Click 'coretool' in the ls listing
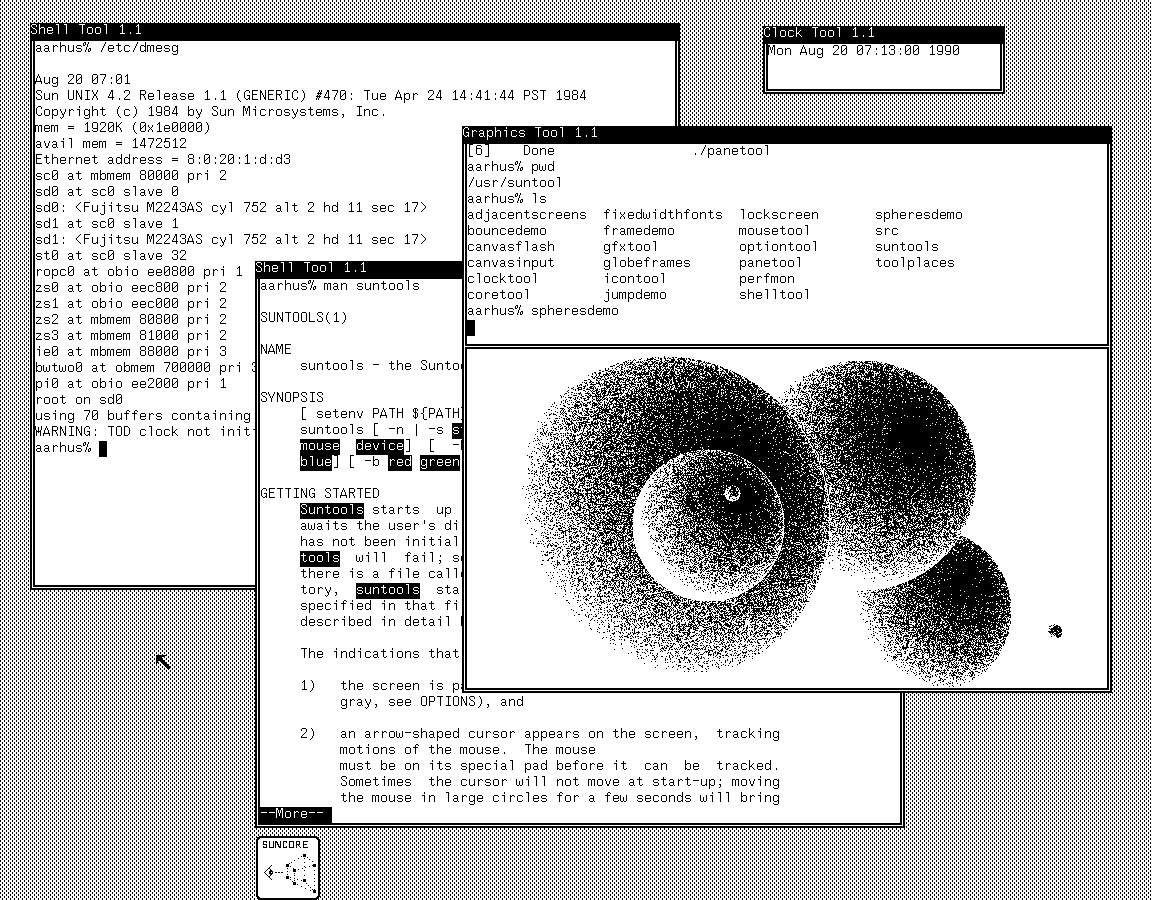Viewport: 1152px width, 900px height. pyautogui.click(x=499, y=295)
